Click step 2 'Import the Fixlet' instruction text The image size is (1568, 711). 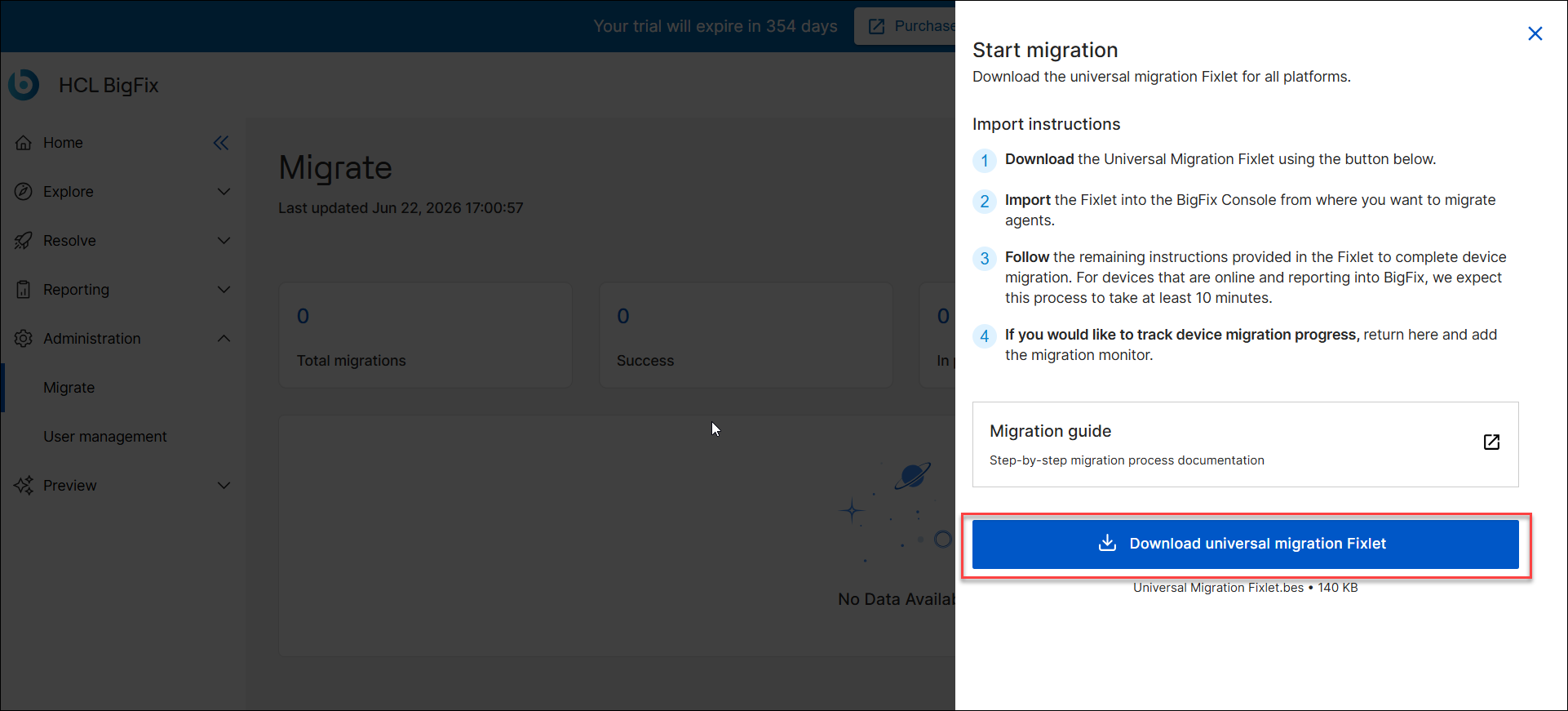[x=1250, y=210]
